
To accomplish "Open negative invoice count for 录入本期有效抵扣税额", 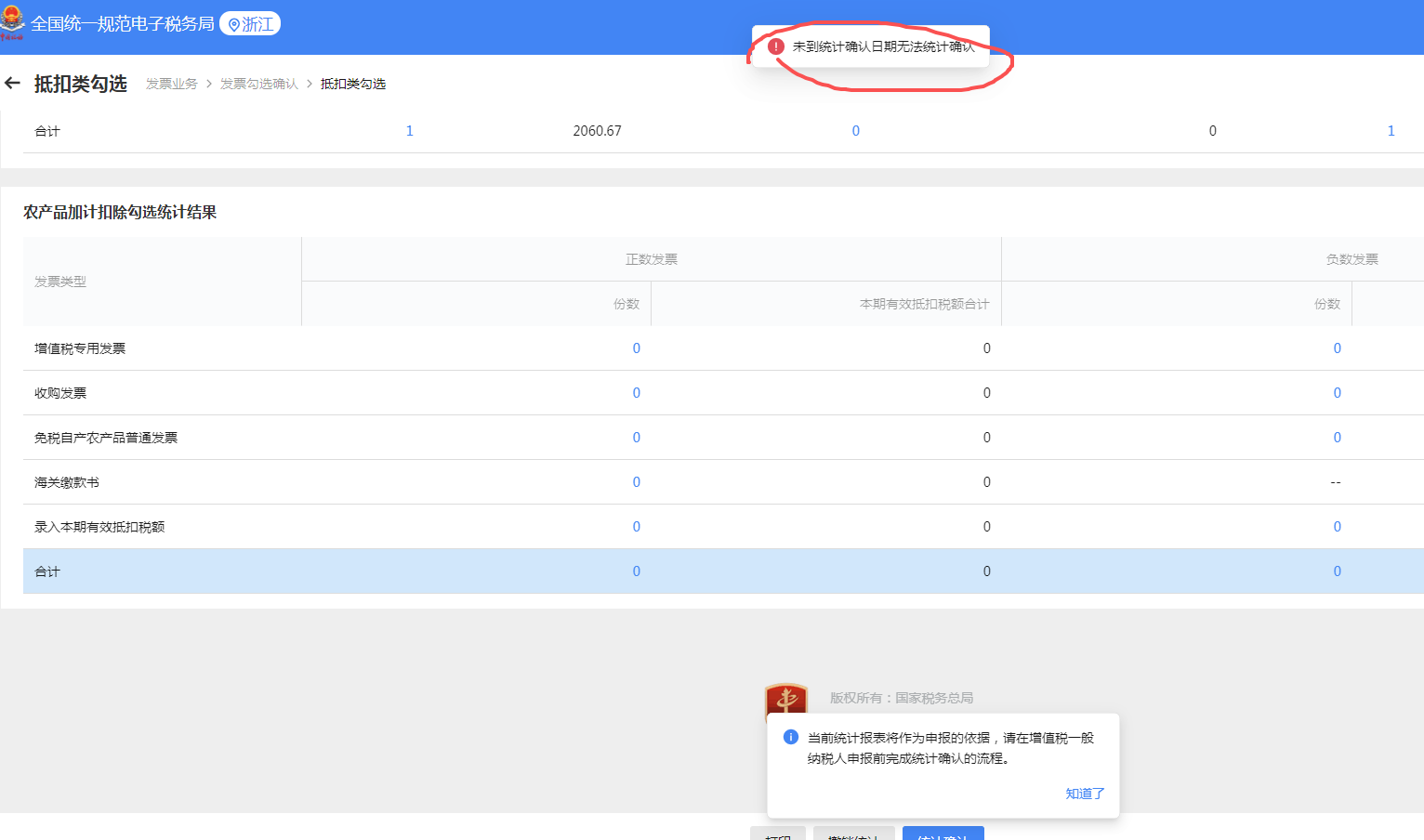I will (1338, 527).
